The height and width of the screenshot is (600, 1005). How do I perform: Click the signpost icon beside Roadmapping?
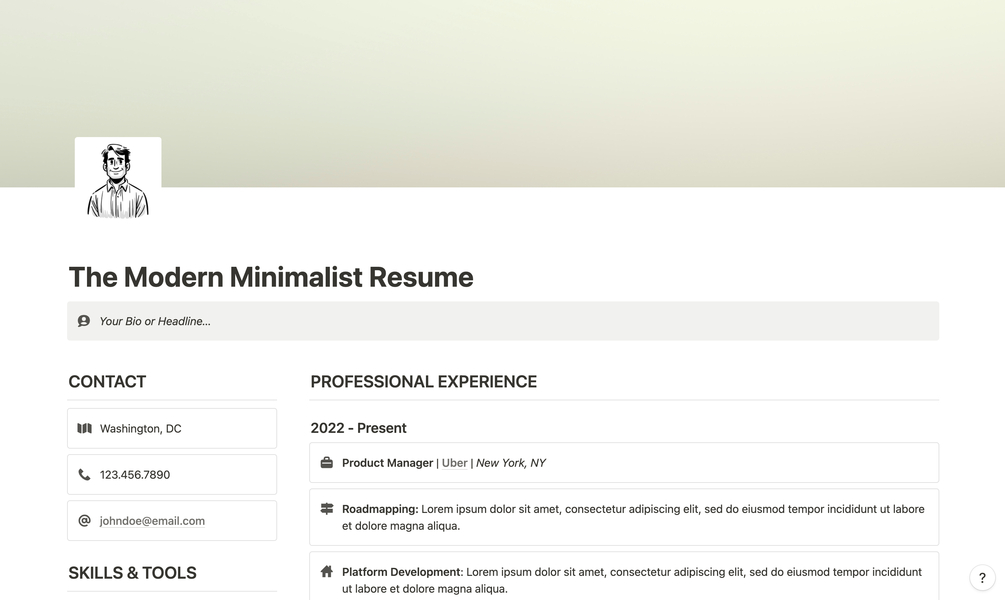pos(326,509)
